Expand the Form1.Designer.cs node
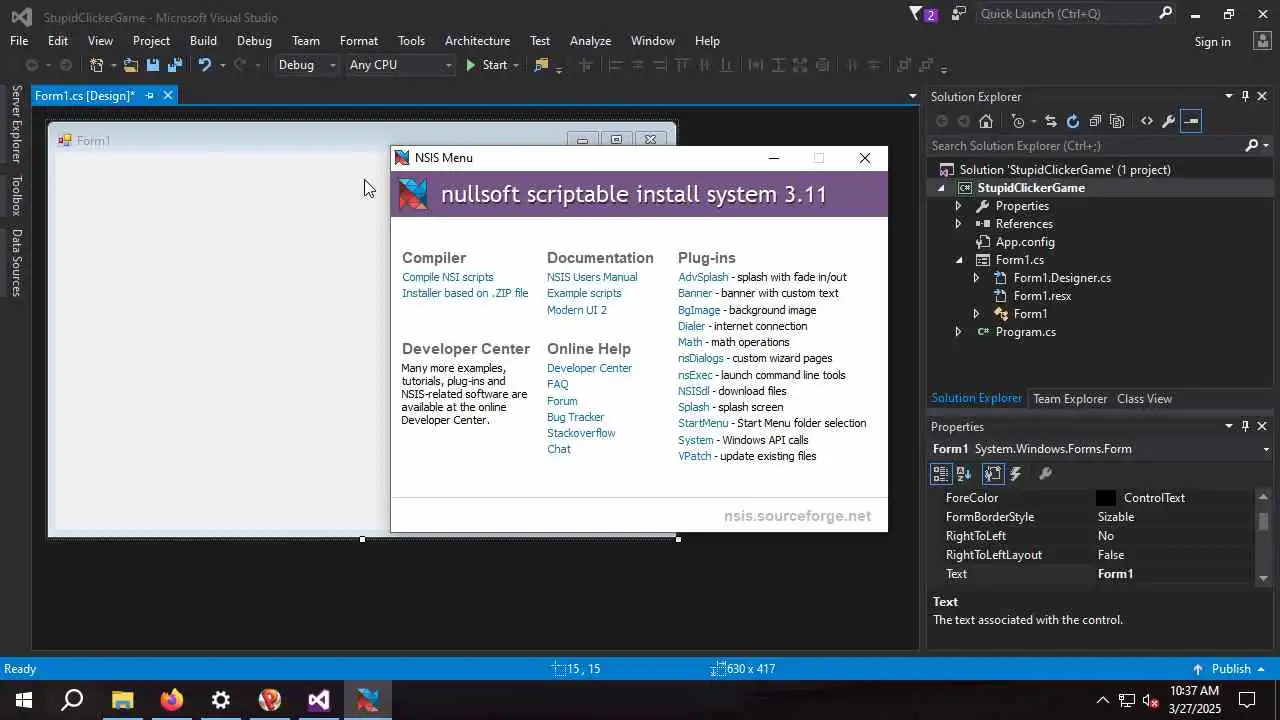 [976, 278]
